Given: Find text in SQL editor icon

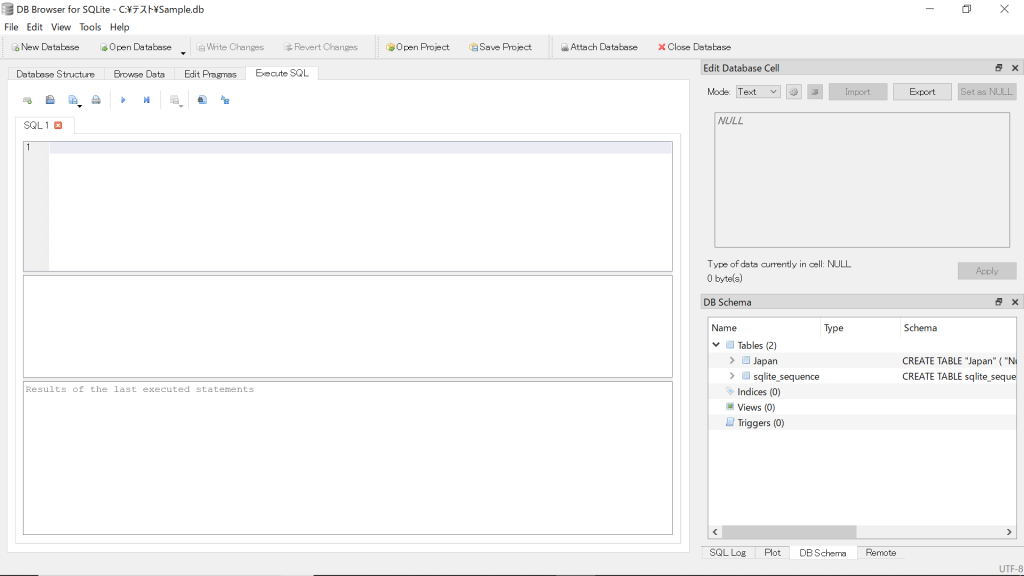Looking at the screenshot, I should coord(202,100).
